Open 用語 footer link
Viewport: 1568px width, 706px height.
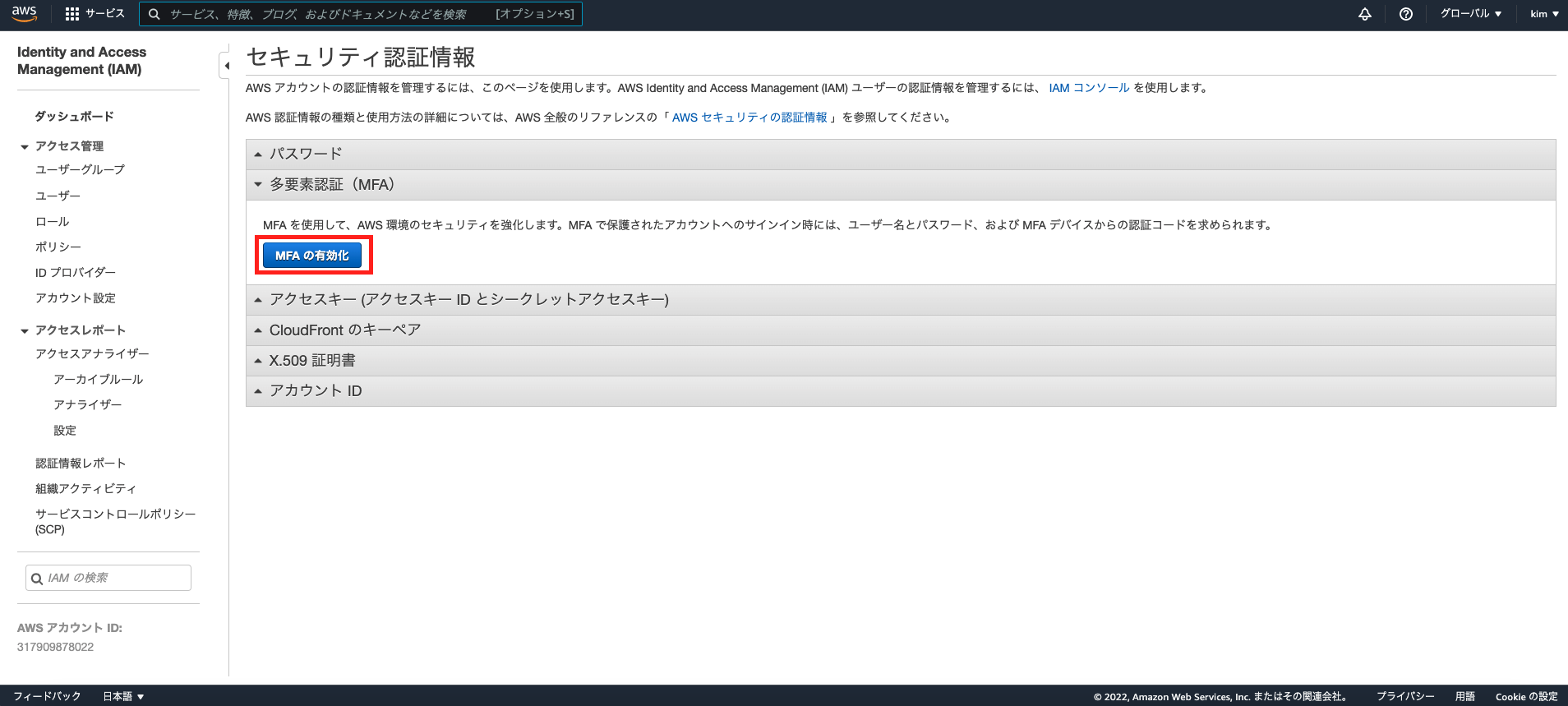1464,696
